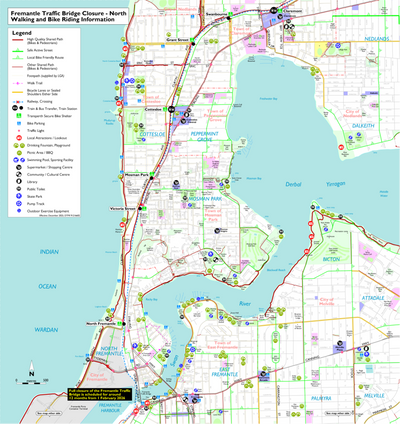This screenshot has width=400, height=424.
Task: Click the blue 'PALMYRA' suburb label
Action: coord(321,398)
